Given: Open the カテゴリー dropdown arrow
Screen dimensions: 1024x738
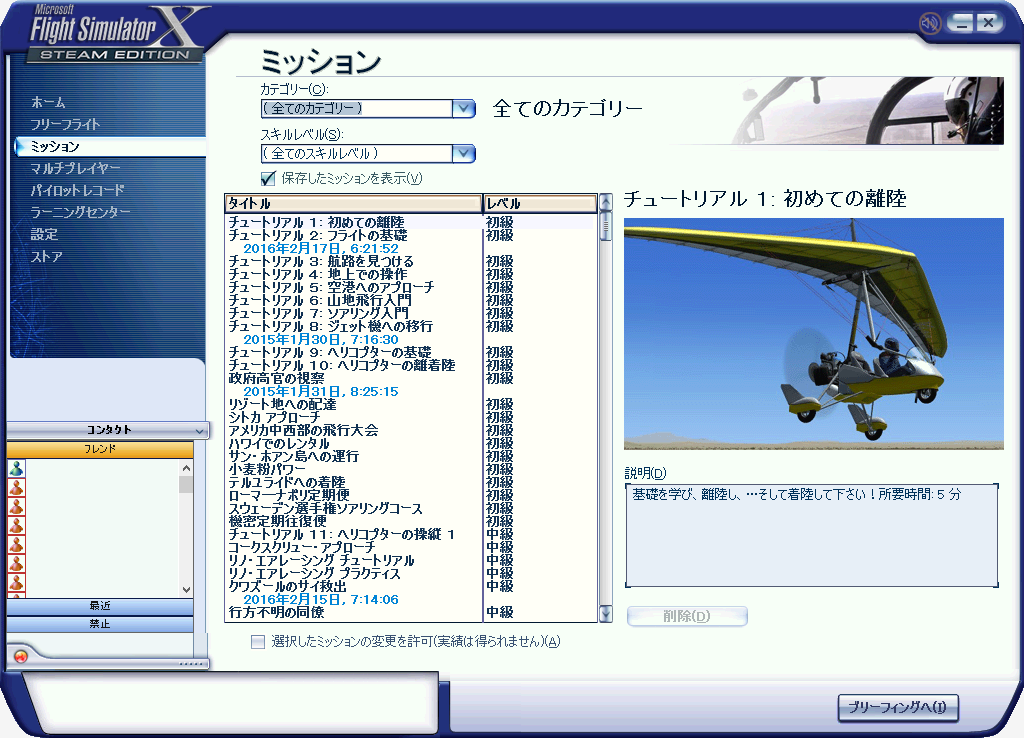Looking at the screenshot, I should point(464,108).
